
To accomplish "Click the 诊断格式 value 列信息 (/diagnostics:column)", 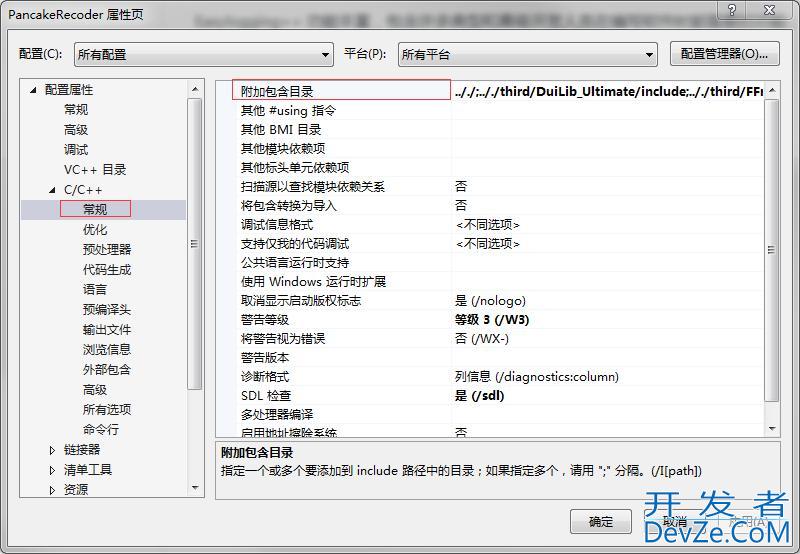I will pyautogui.click(x=537, y=376).
